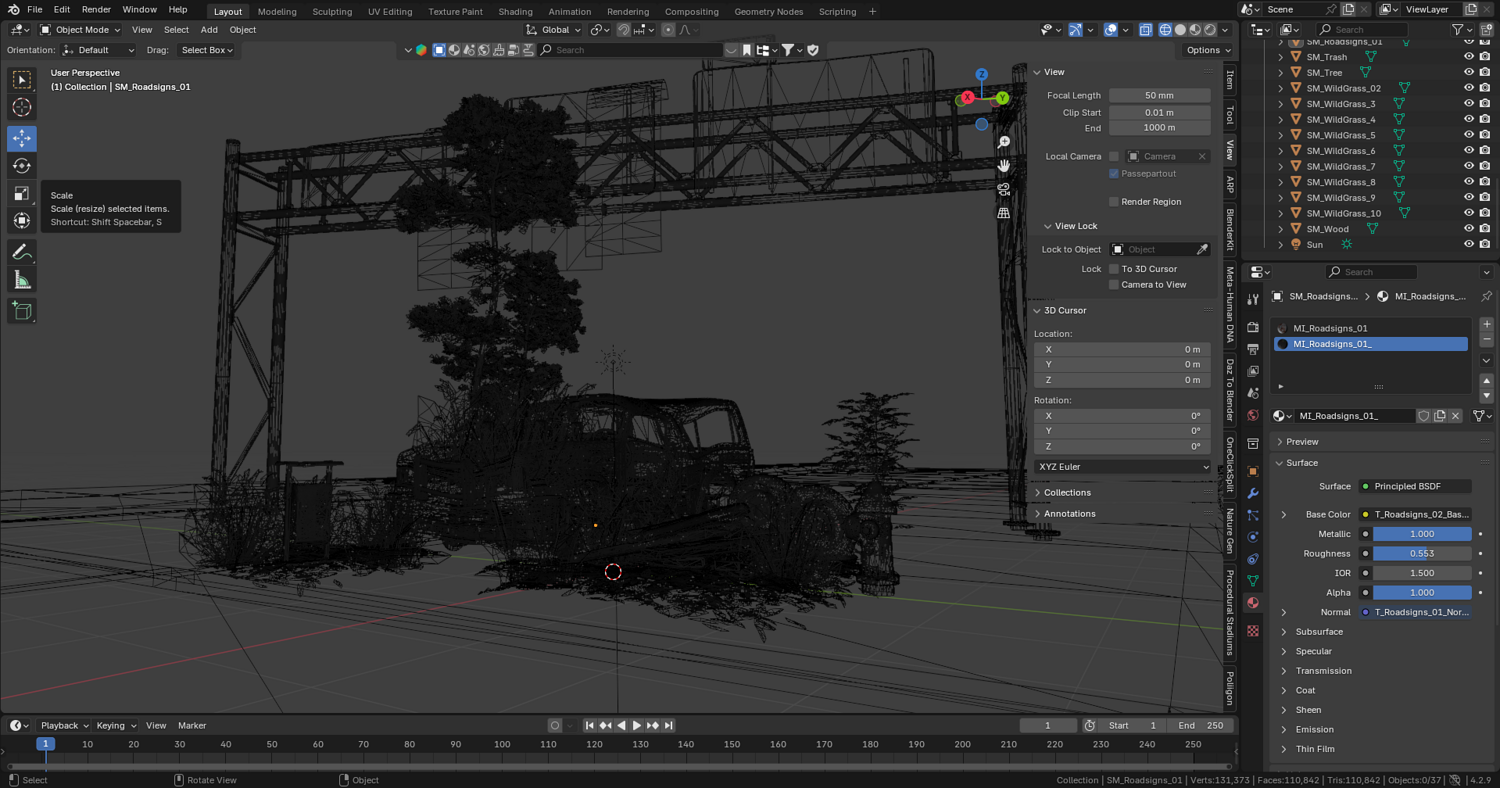Switch to perspective/orthographic grid icon

1003,213
